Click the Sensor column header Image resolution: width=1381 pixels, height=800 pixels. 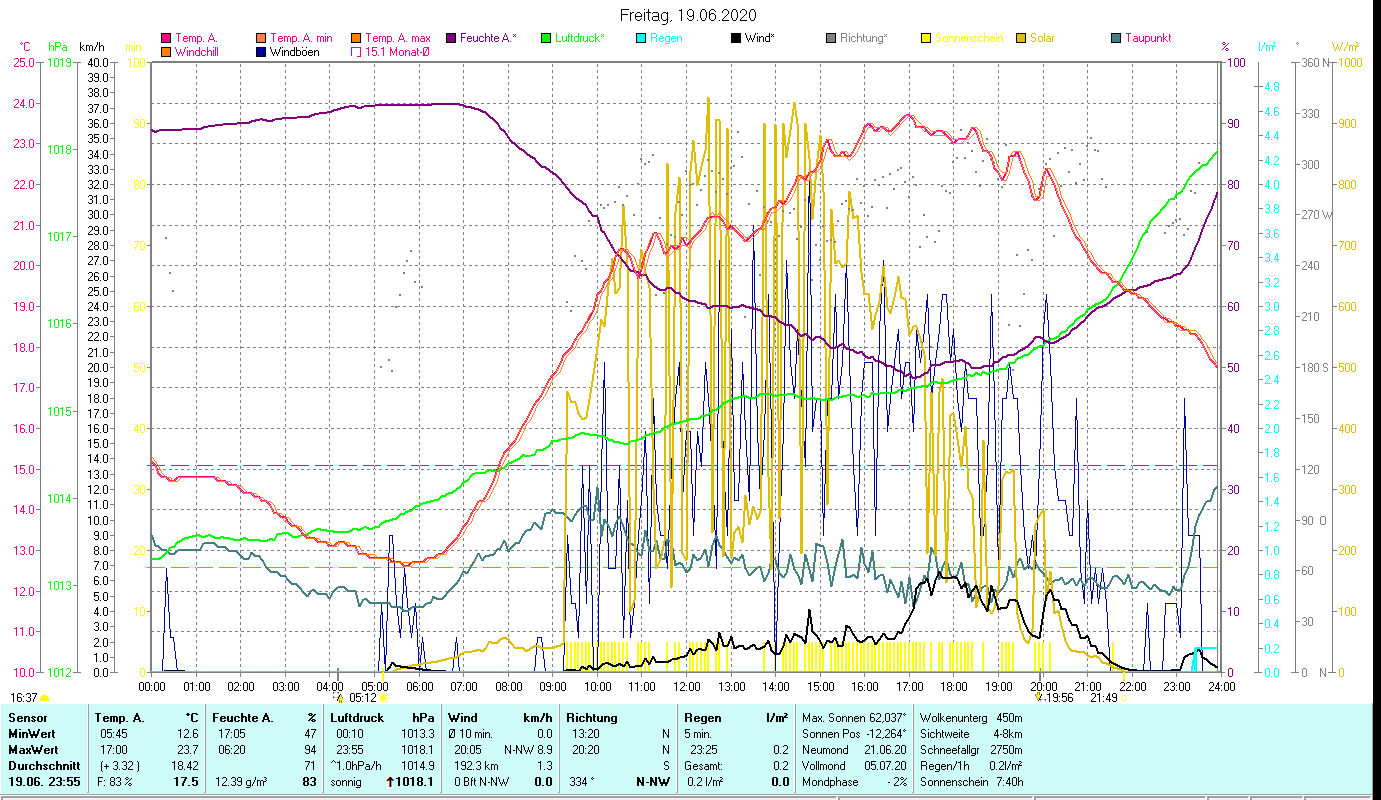[x=27, y=718]
